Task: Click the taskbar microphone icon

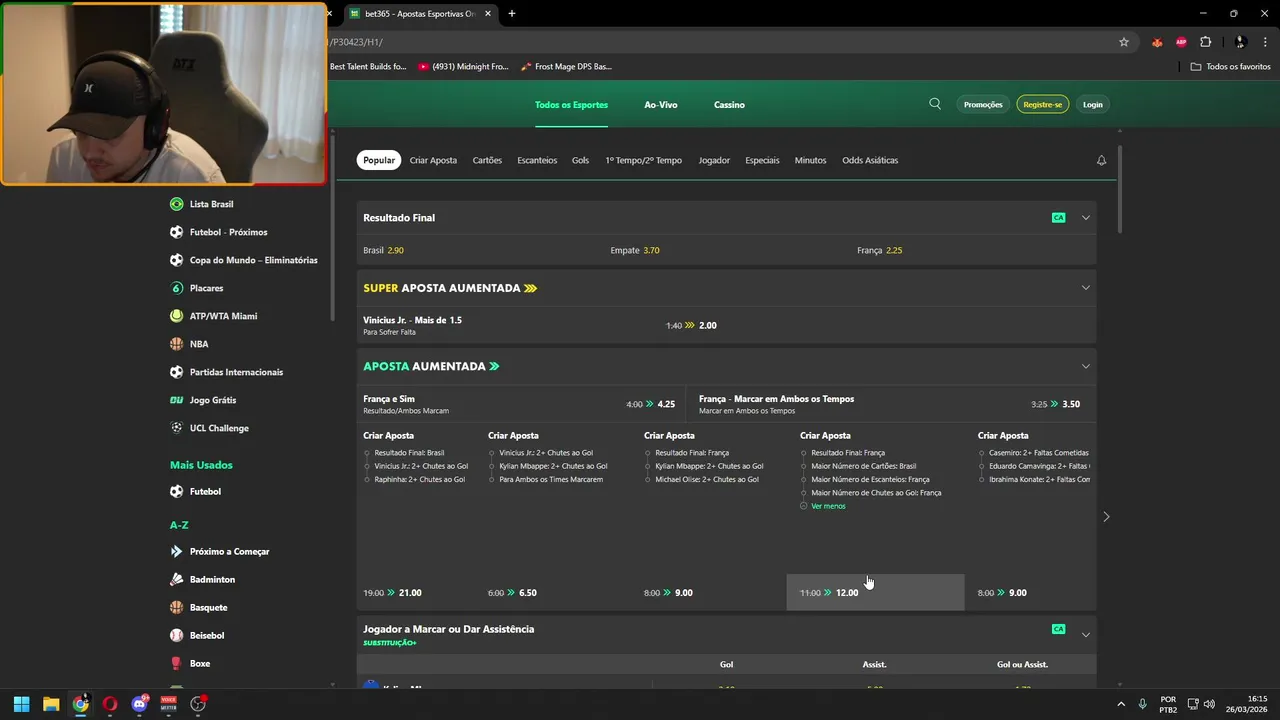Action: click(x=1142, y=704)
